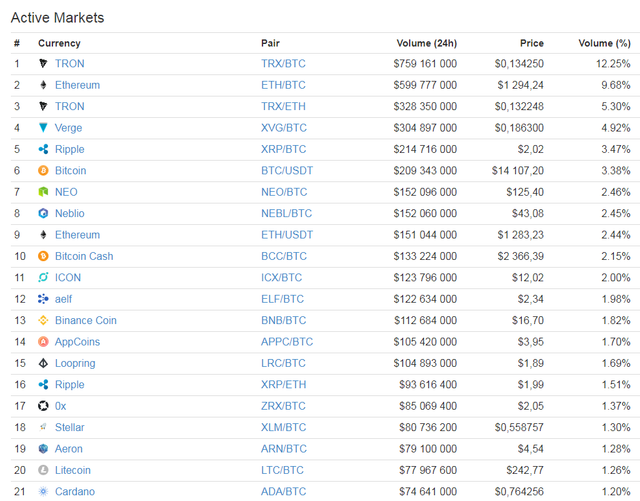Open the ETH/BTC pair link

[x=283, y=85]
